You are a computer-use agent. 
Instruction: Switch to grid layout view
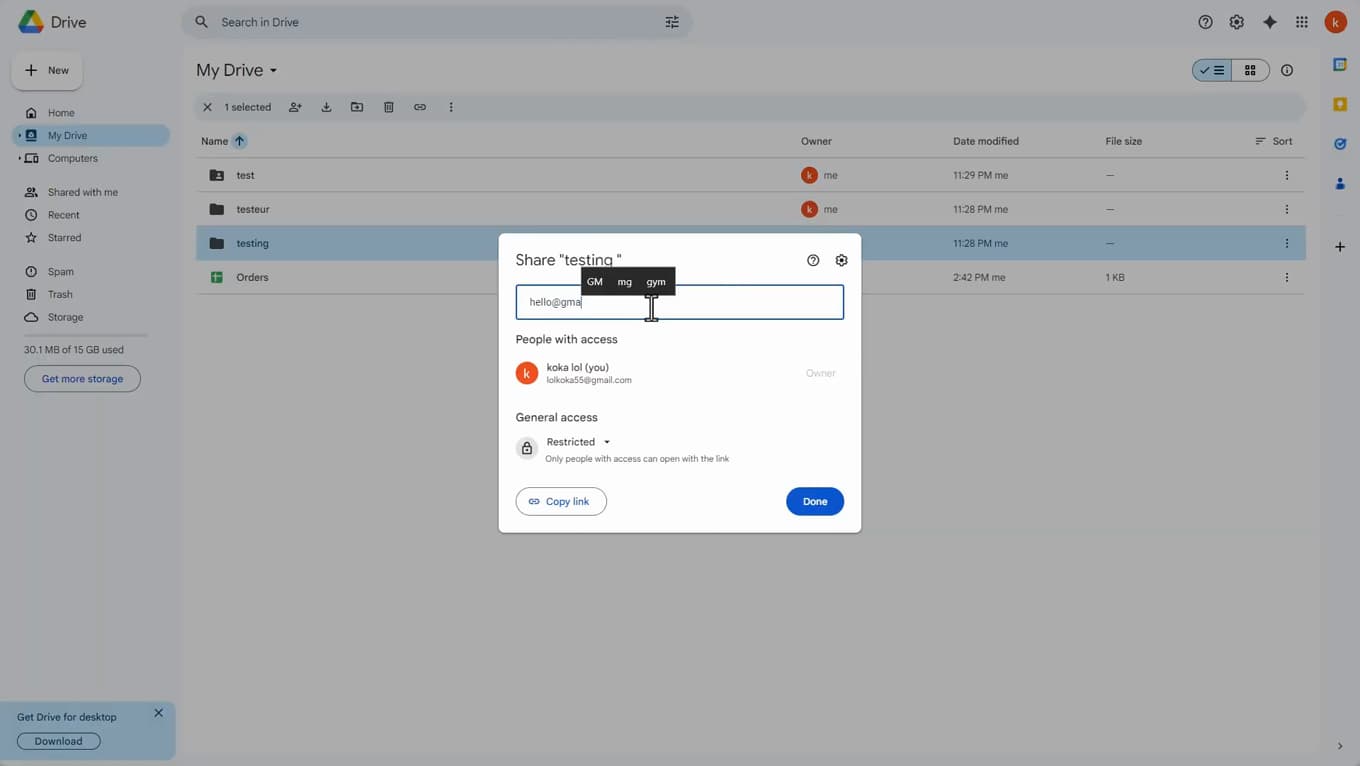[x=1250, y=70]
